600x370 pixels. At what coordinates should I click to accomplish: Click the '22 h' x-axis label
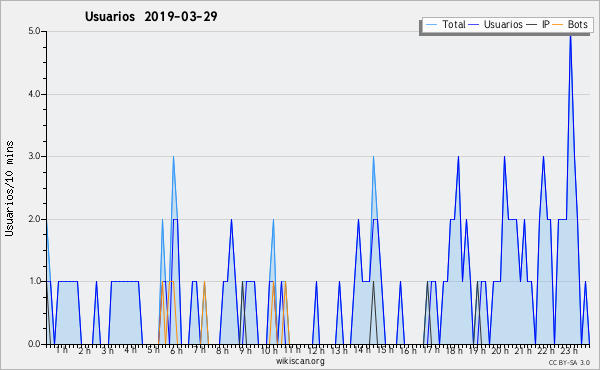click(x=546, y=350)
